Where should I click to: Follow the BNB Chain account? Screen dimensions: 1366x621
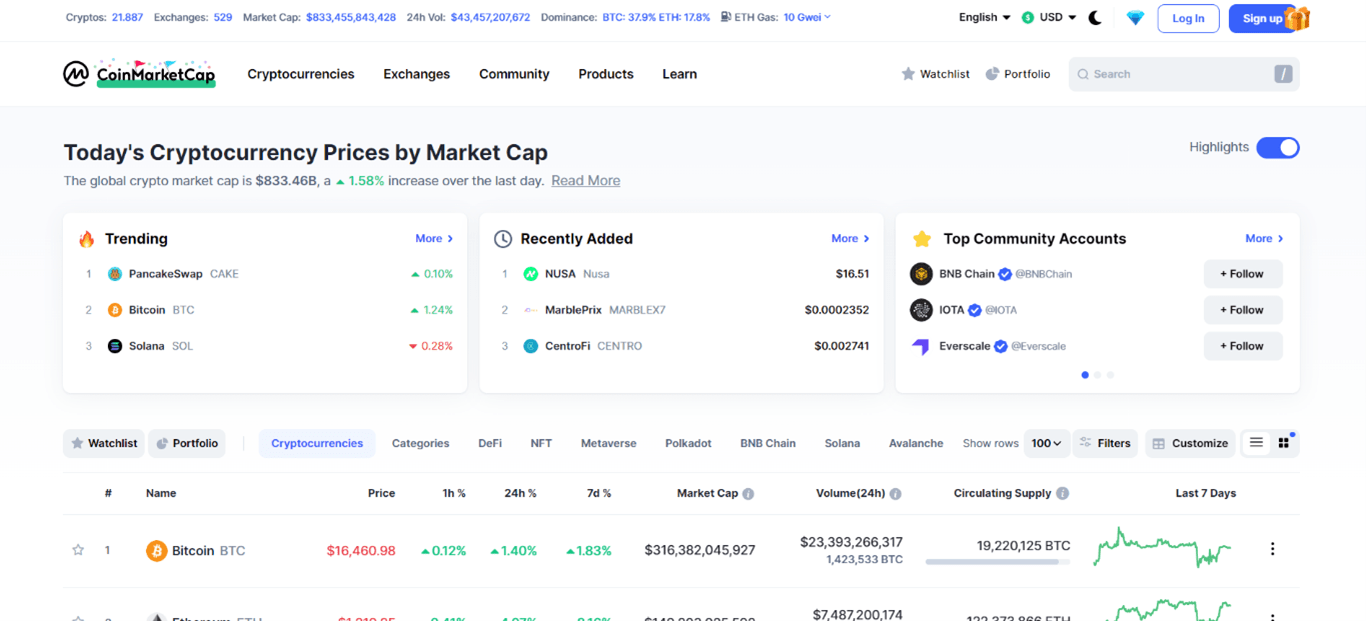point(1243,274)
